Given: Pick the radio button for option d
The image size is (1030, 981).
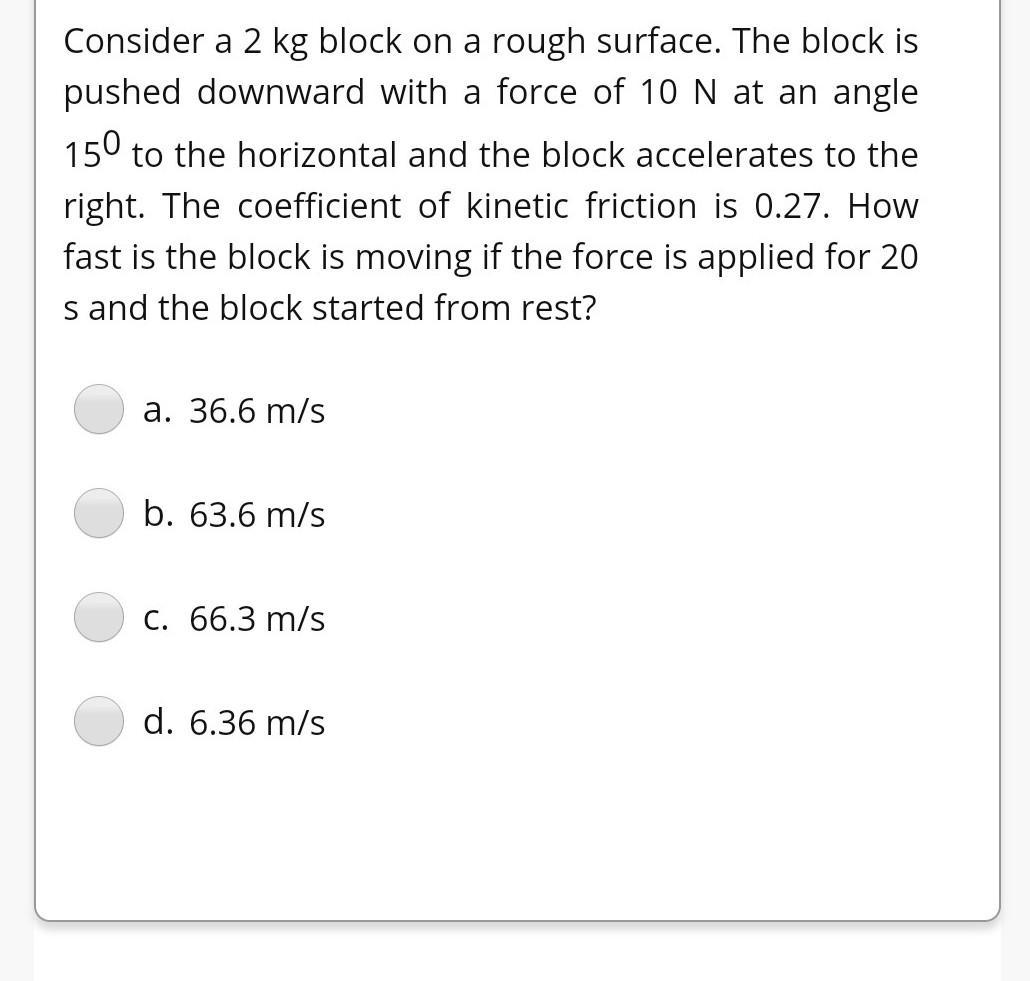Looking at the screenshot, I should pos(99,721).
